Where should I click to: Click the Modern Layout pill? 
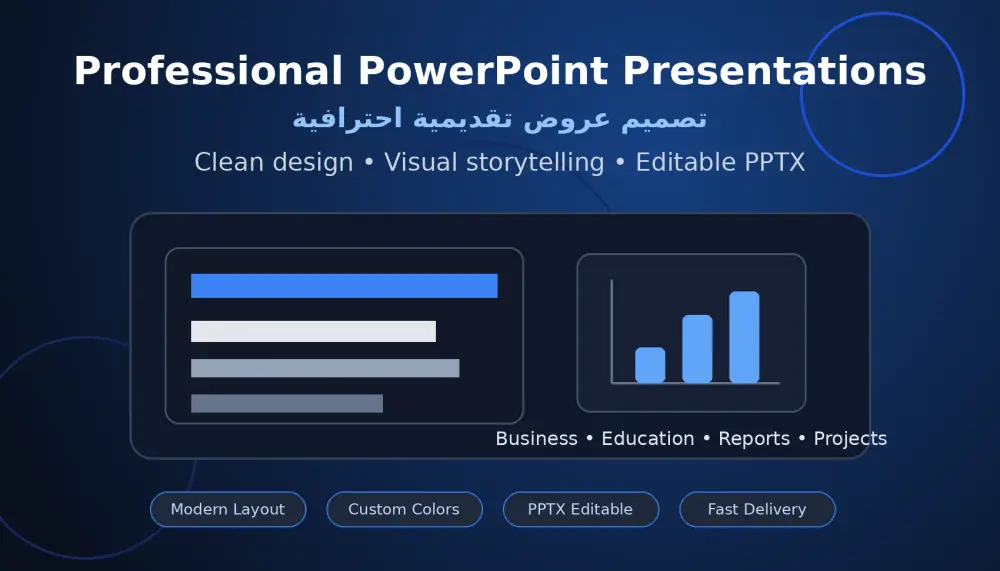point(228,509)
